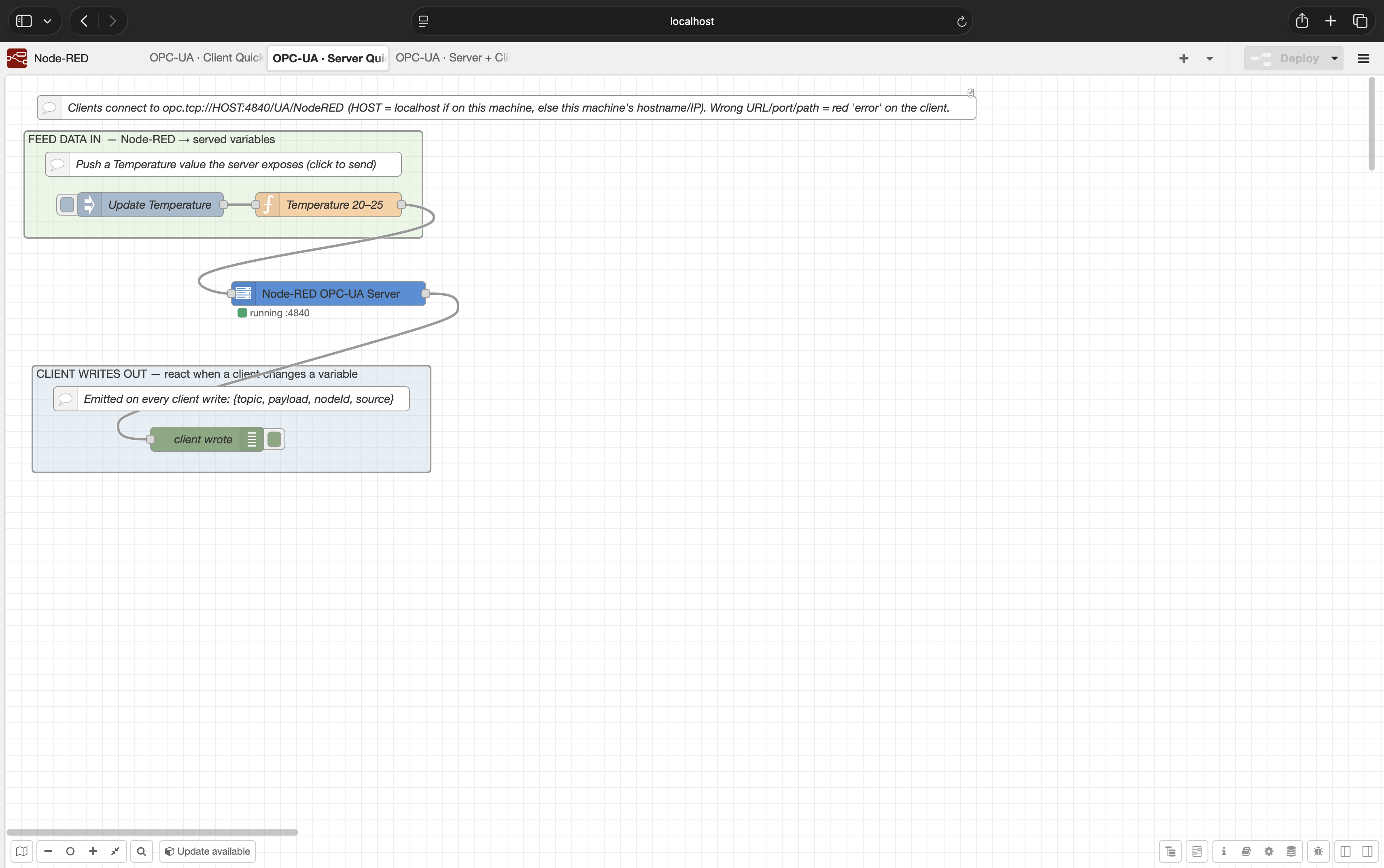This screenshot has width=1384, height=868.
Task: Toggle the left sidebar panel
Action: pos(1346,851)
